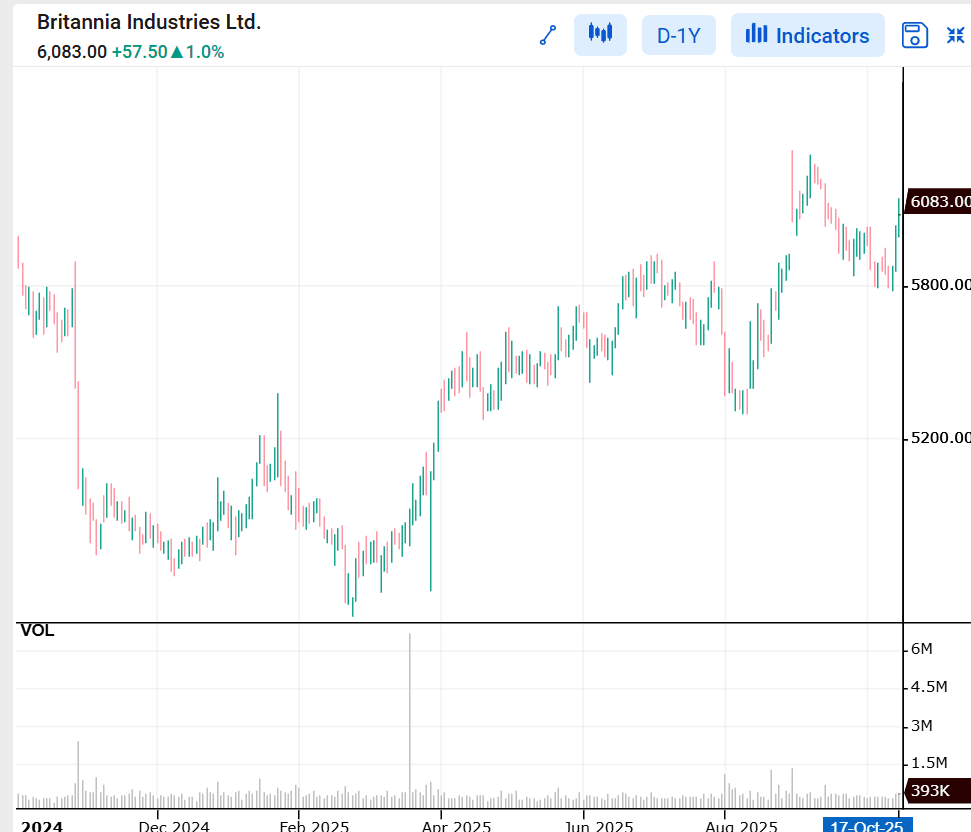
Task: Click the 5800.00 price axis label
Action: (x=940, y=285)
